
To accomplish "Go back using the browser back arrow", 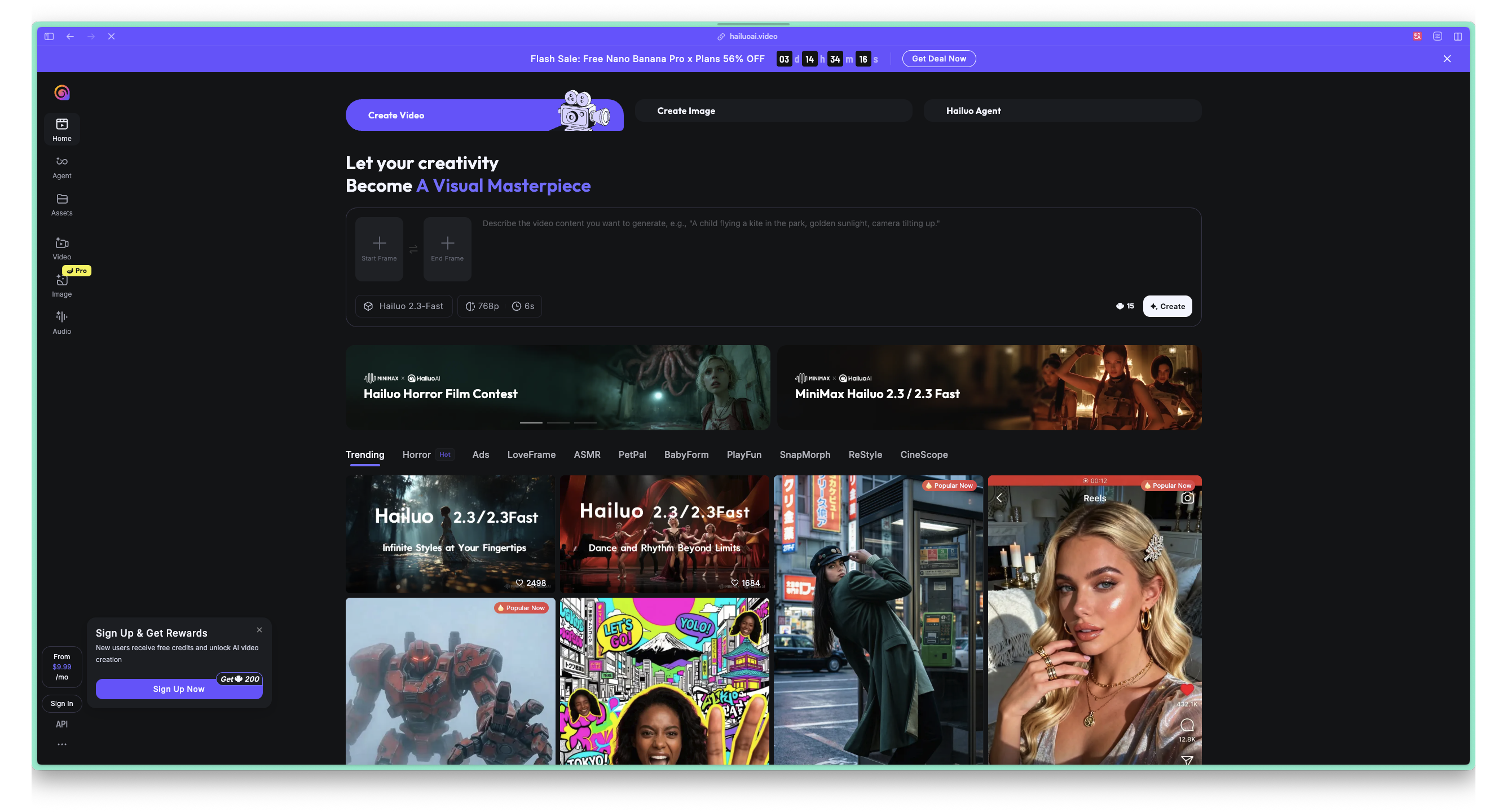I will click(70, 36).
